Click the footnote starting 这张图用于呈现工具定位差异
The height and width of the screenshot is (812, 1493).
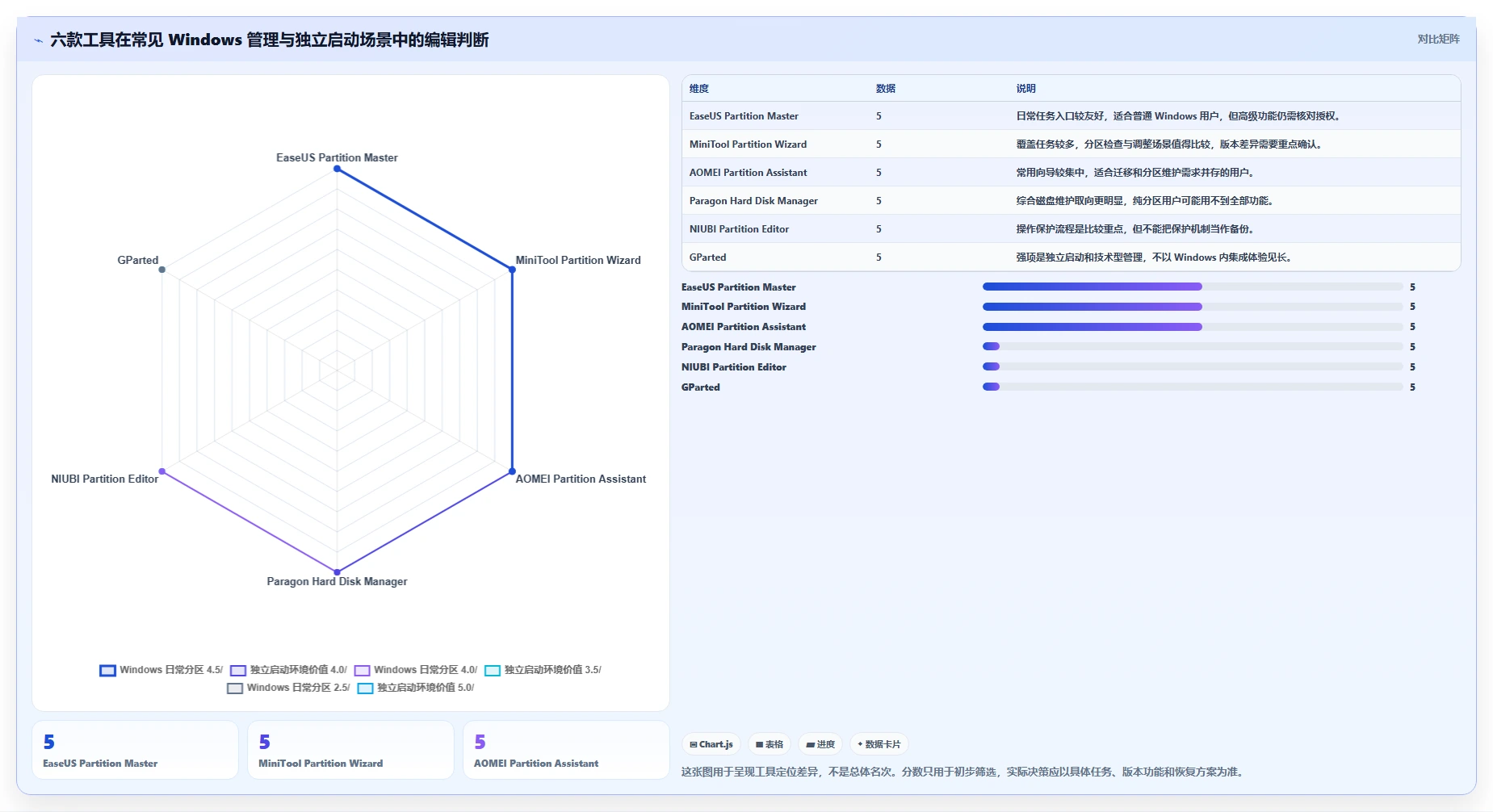[x=964, y=772]
